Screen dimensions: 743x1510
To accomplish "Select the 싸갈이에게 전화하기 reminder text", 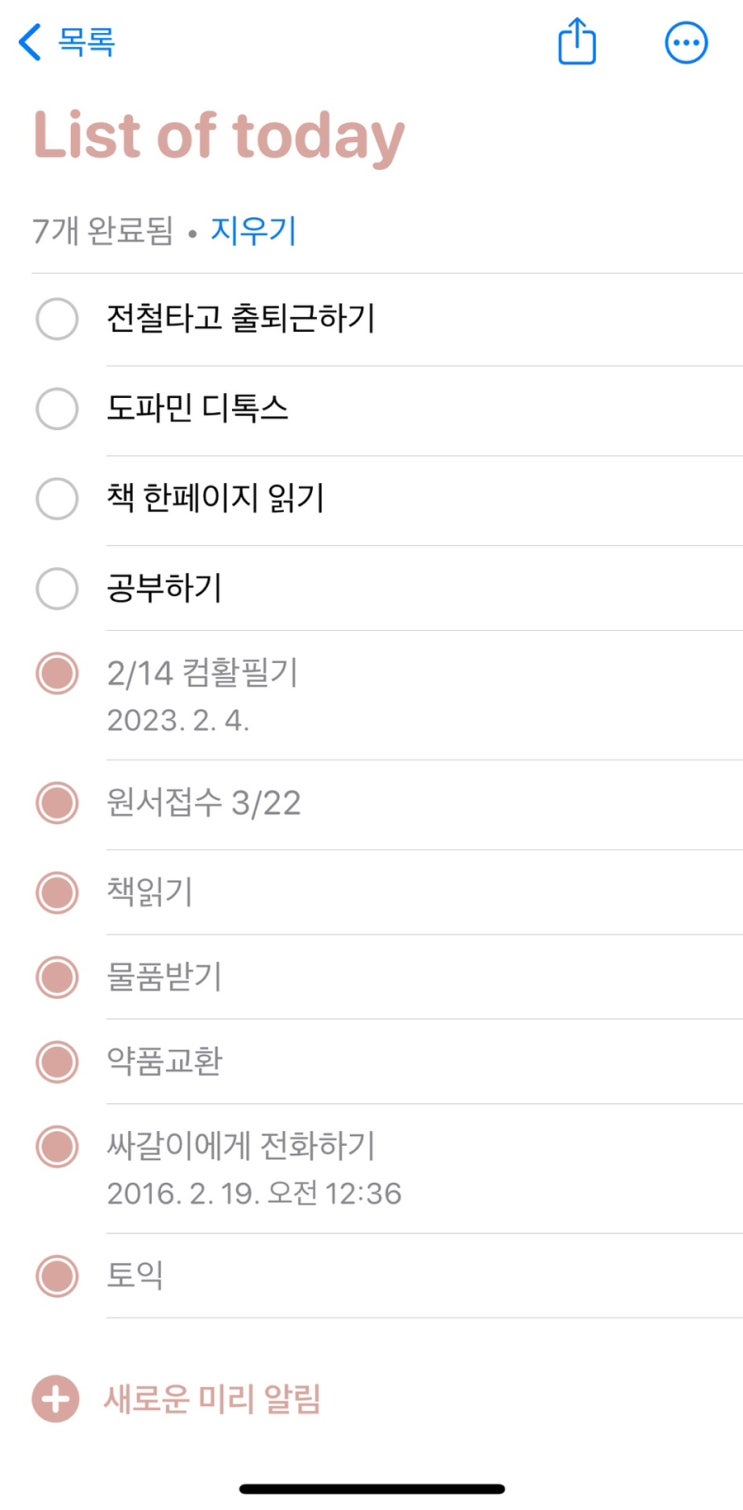I will 241,1146.
